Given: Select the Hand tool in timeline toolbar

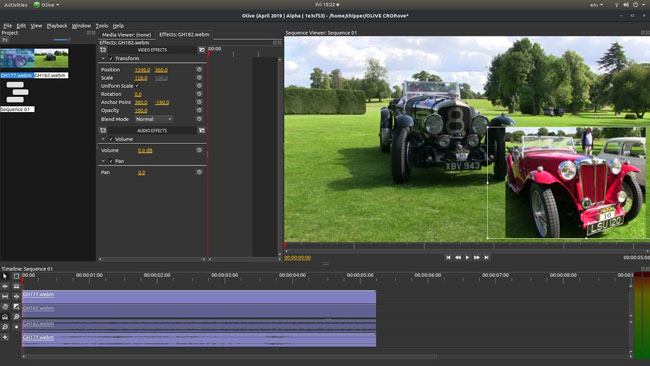Looking at the screenshot, I should tap(5, 306).
